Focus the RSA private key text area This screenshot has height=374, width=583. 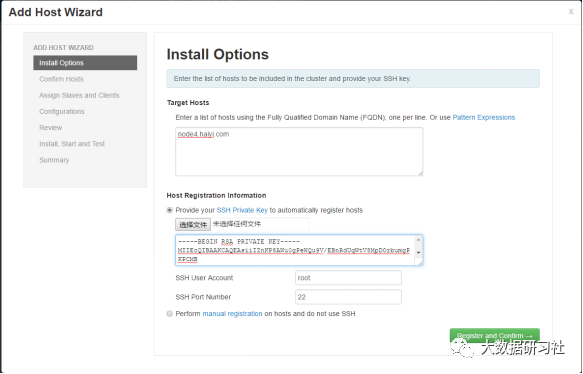[299, 250]
